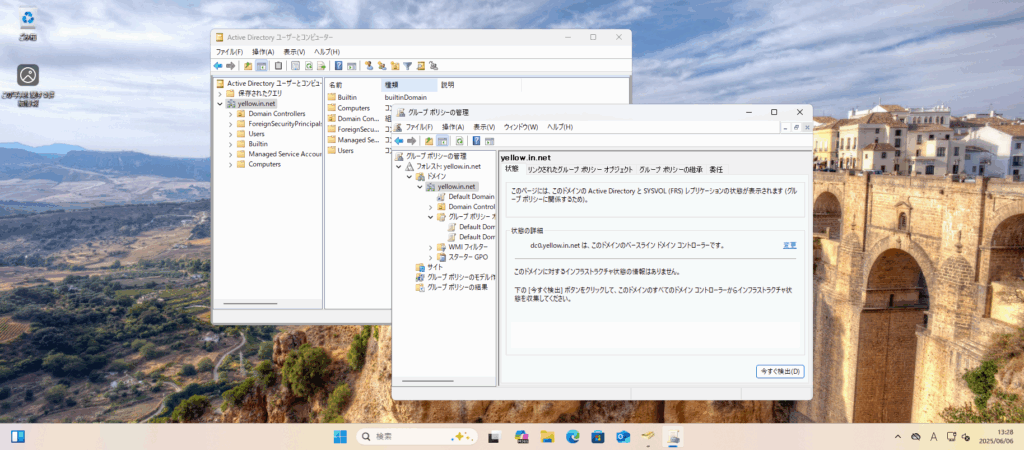Click Refresh icon in Active Directory toolbar
The width and height of the screenshot is (1024, 450).
308,65
